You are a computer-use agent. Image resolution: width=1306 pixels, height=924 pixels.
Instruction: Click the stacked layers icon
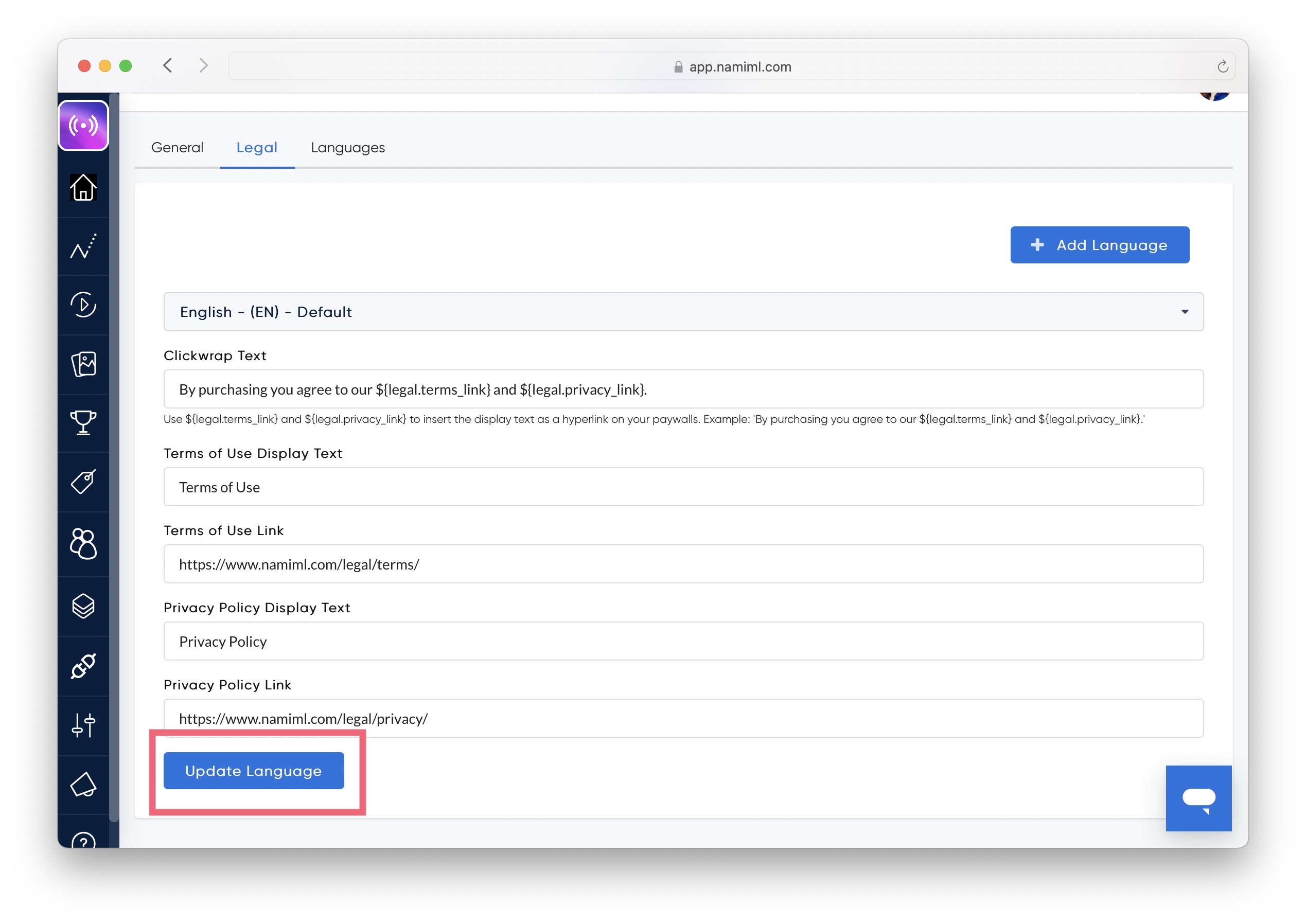click(x=83, y=606)
